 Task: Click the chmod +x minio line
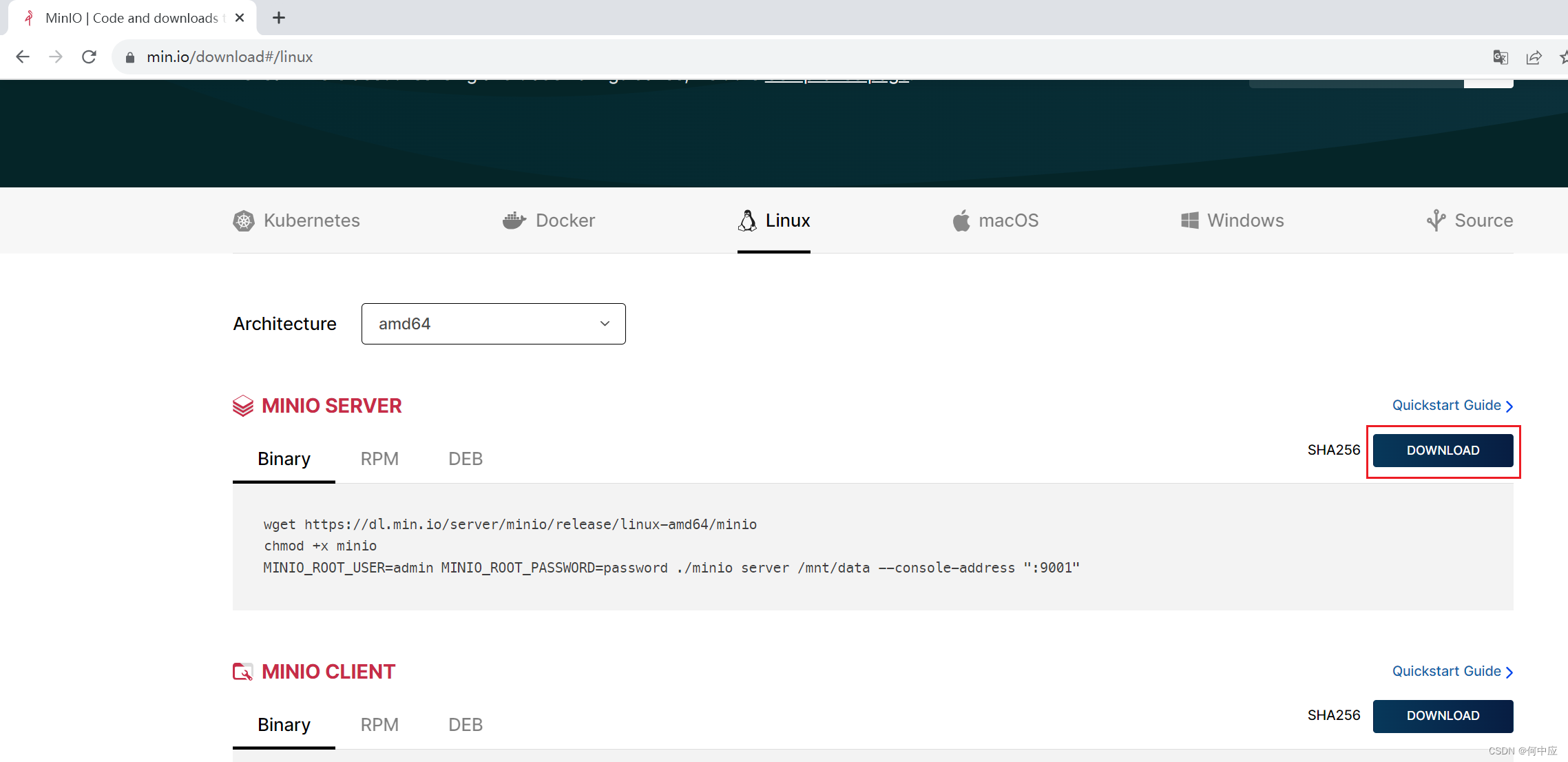pyautogui.click(x=320, y=546)
